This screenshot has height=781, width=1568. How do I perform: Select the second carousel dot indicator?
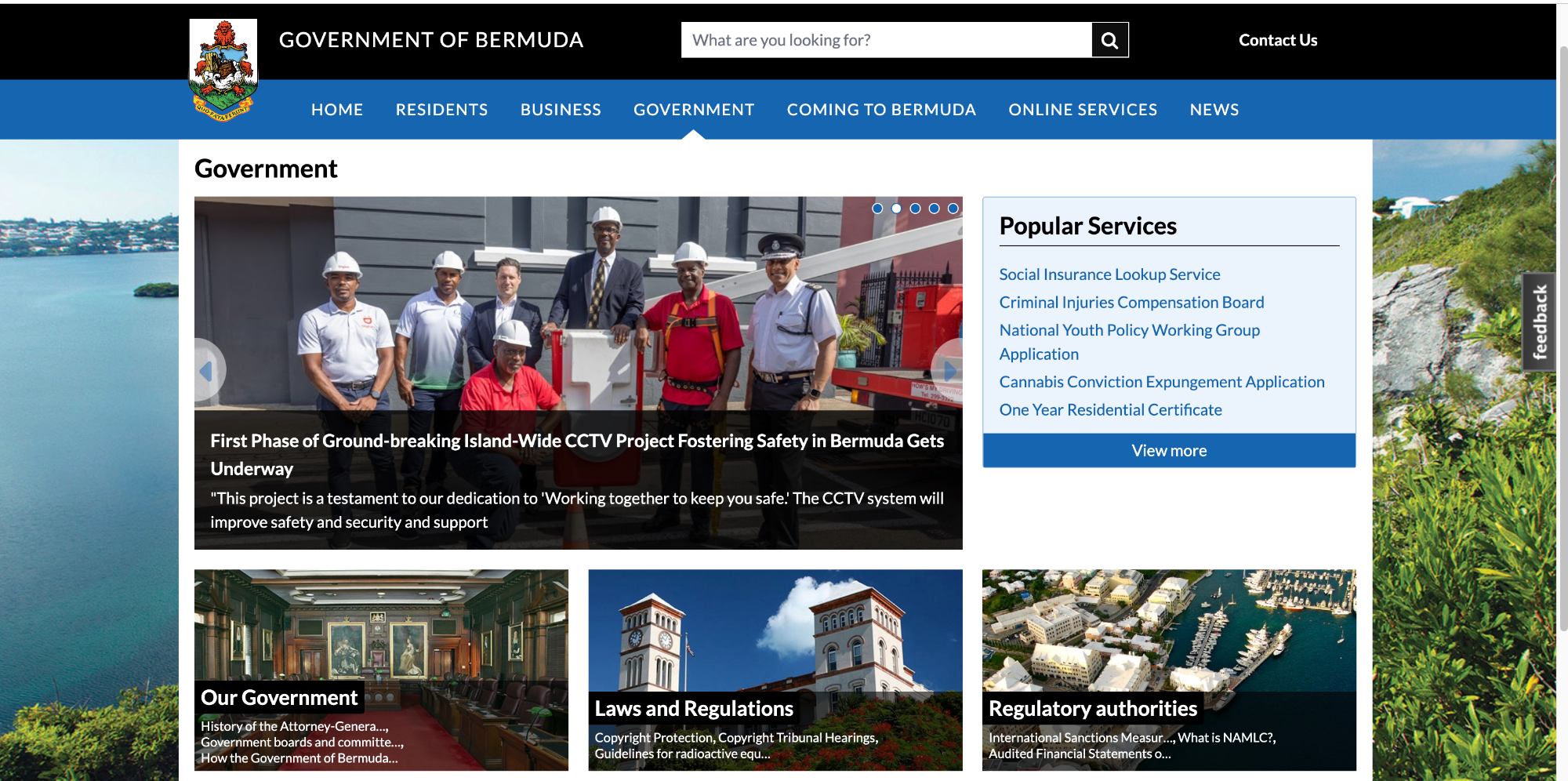click(x=896, y=209)
